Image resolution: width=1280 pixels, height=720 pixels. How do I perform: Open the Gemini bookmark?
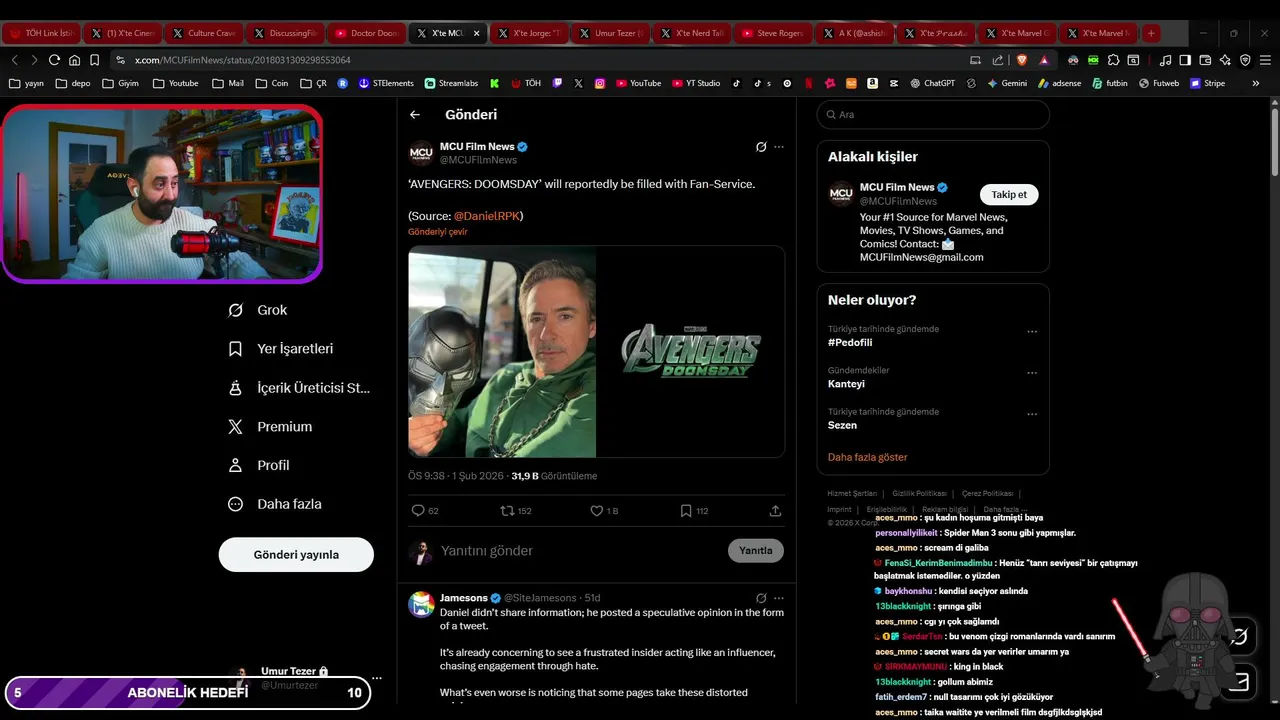click(1006, 83)
